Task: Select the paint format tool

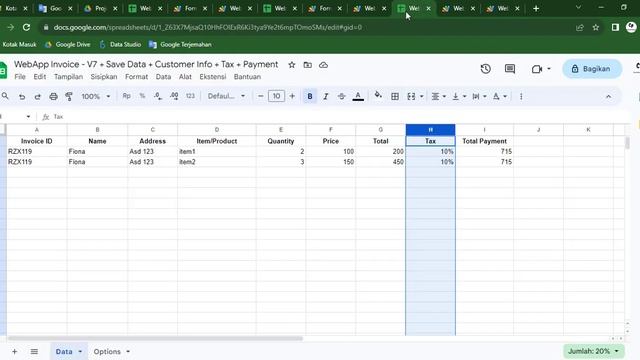Action: (69, 97)
